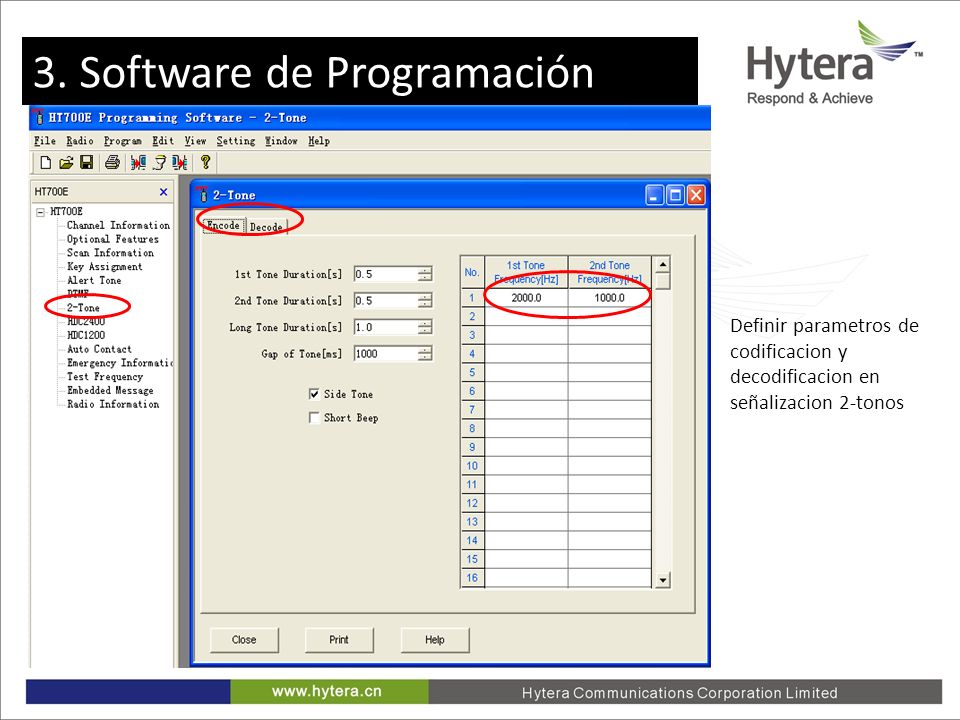The width and height of the screenshot is (960, 720).
Task: Select Key Assignment in the tree
Action: [105, 267]
